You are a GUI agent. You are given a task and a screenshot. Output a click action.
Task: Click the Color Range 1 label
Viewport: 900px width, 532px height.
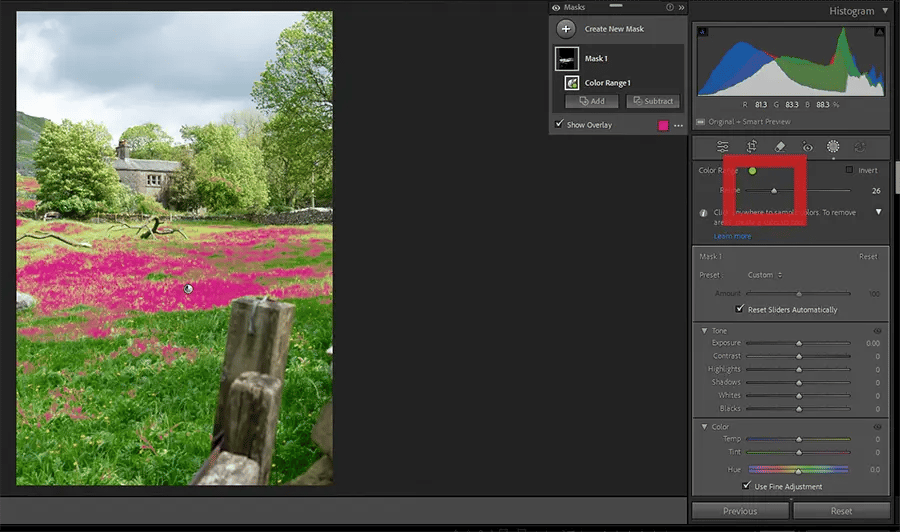[x=607, y=83]
